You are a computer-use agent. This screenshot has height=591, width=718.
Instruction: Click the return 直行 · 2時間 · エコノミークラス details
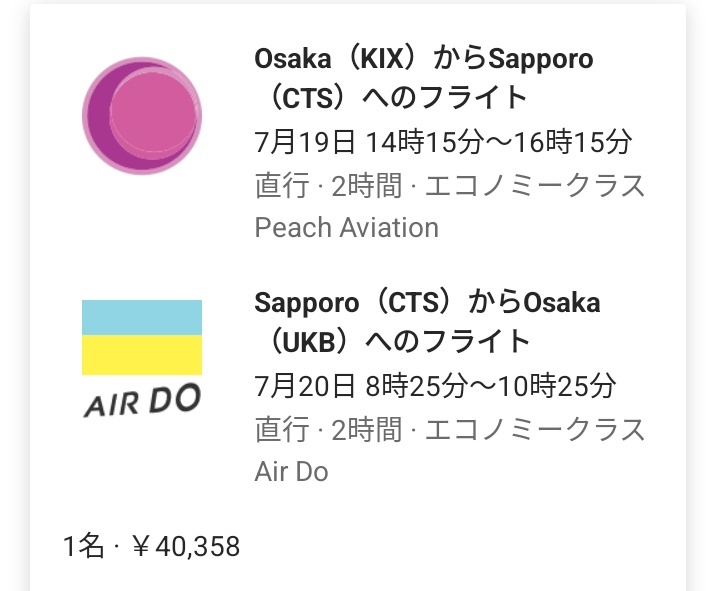[x=450, y=430]
